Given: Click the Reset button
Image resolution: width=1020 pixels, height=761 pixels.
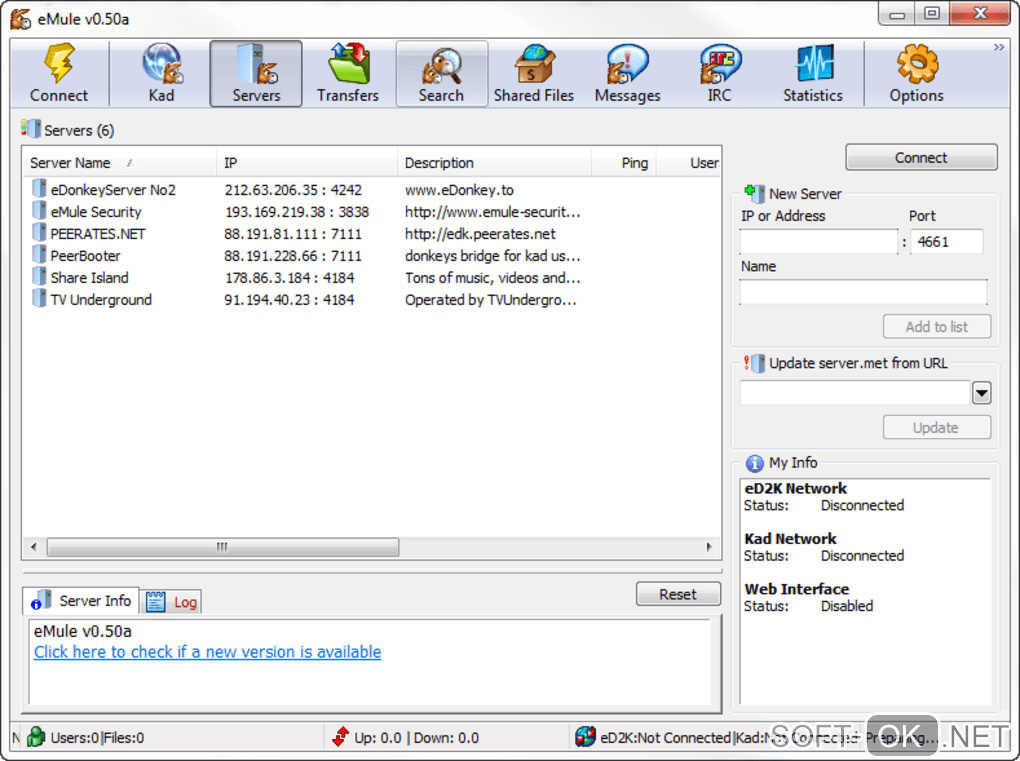Looking at the screenshot, I should click(678, 594).
